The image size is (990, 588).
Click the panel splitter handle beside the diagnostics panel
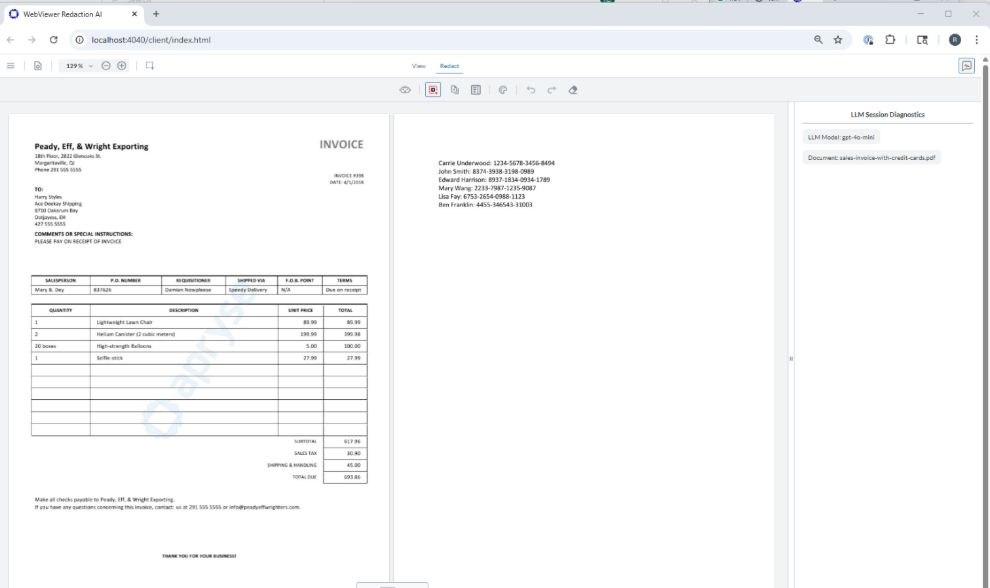pyautogui.click(x=791, y=359)
